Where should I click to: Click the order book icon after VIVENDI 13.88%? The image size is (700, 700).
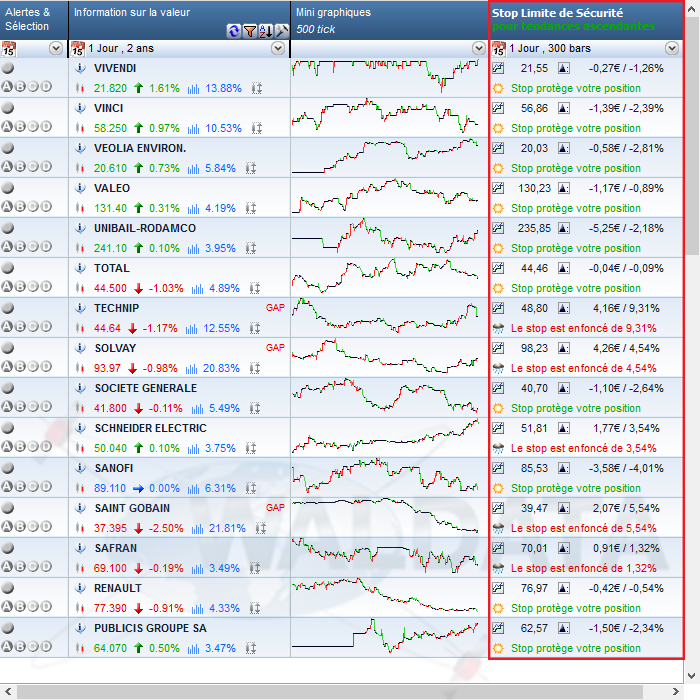(257, 88)
